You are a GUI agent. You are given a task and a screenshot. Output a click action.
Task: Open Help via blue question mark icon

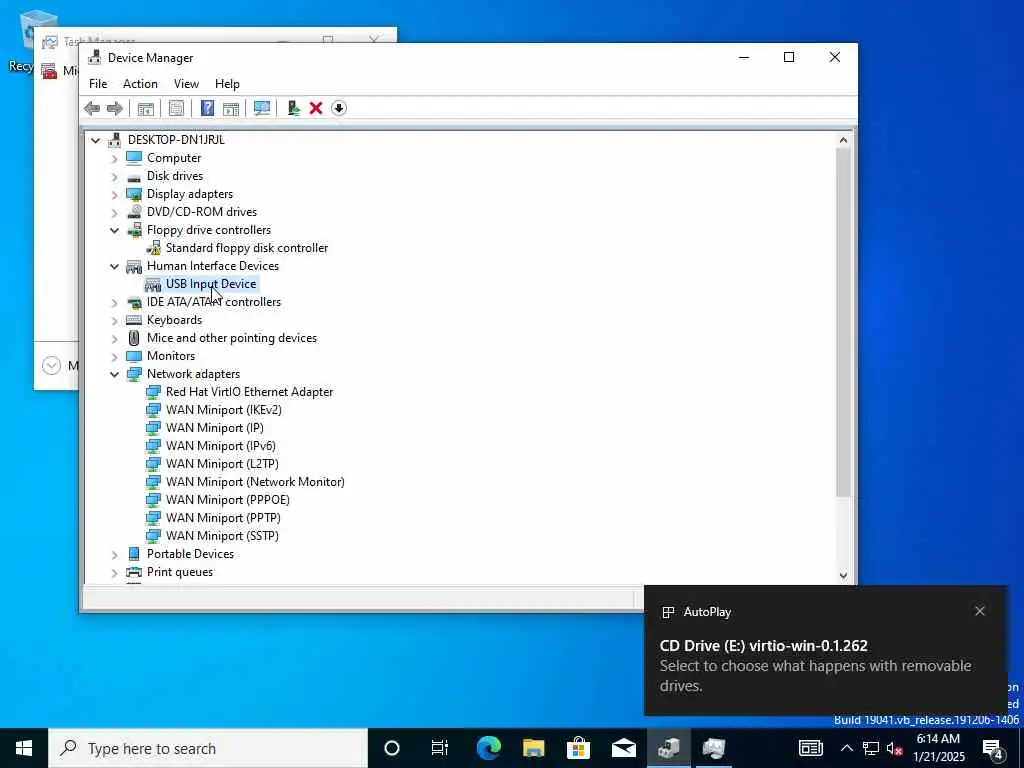pyautogui.click(x=207, y=108)
